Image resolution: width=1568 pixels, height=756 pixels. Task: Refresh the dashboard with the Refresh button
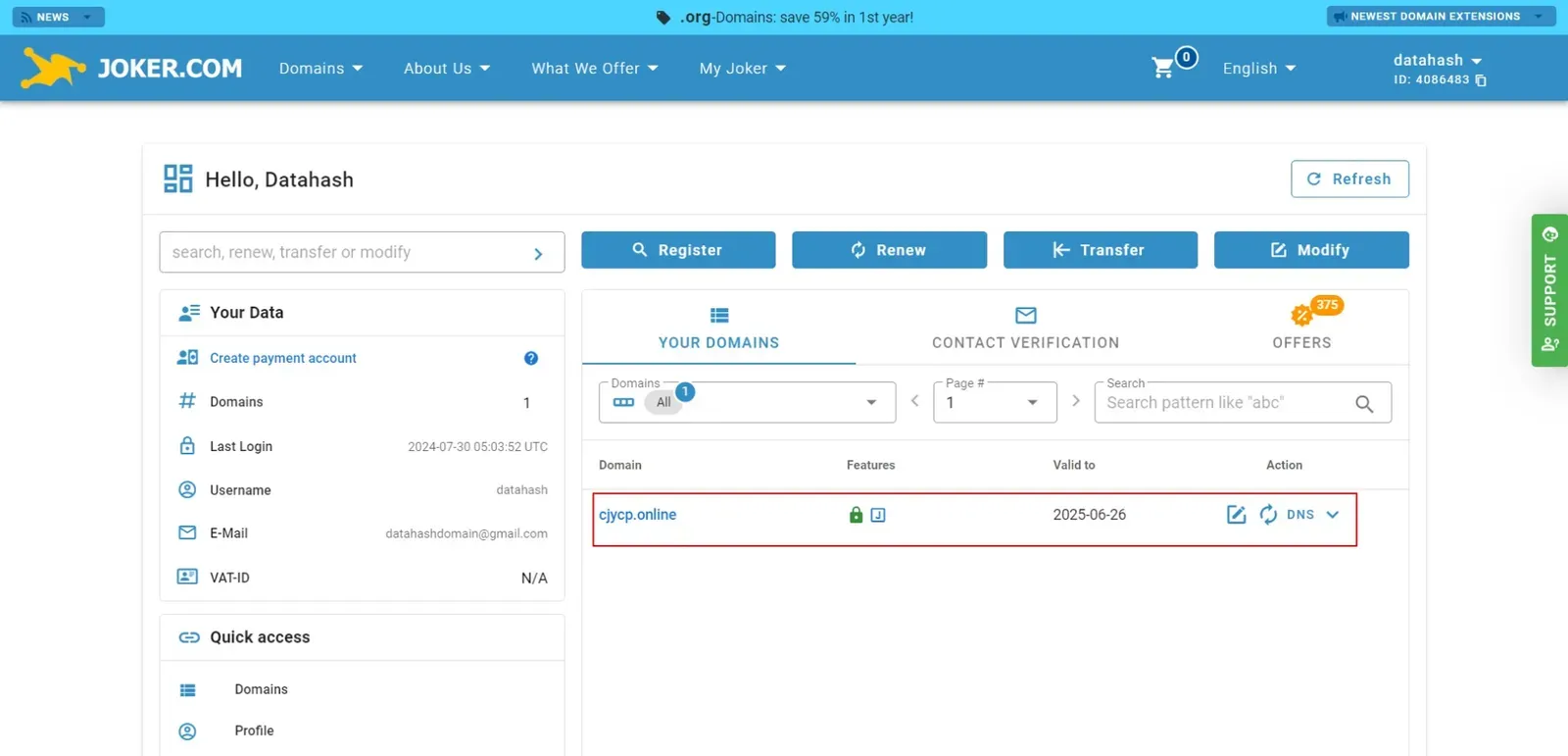coord(1349,178)
